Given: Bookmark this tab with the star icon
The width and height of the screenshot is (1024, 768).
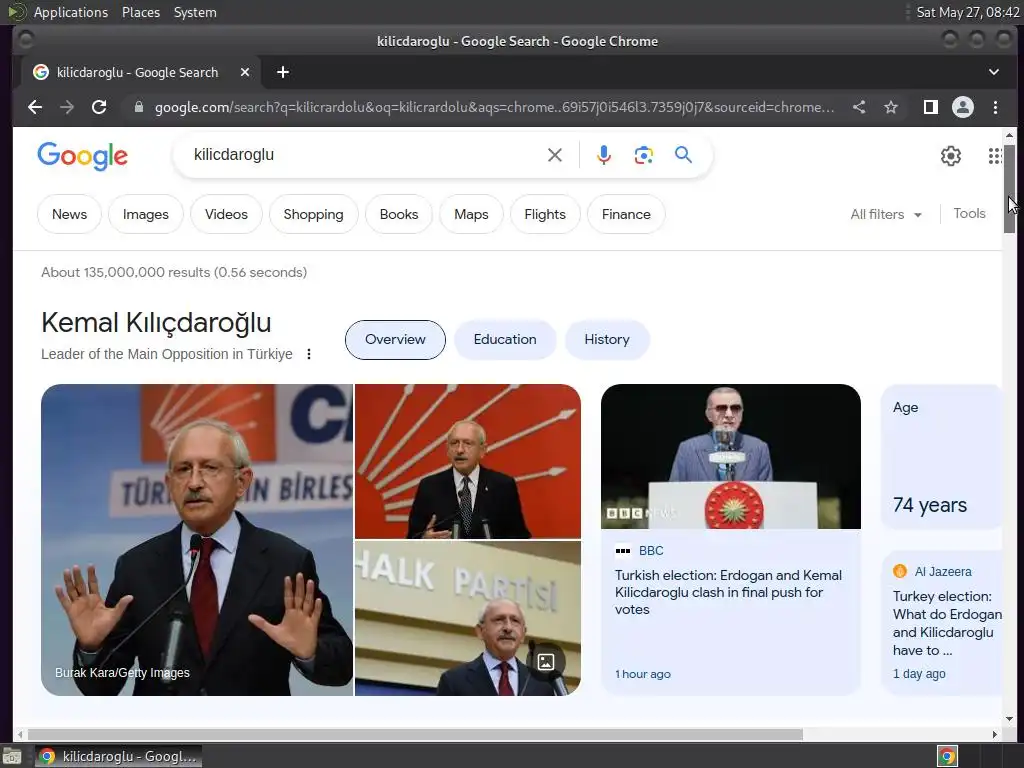Looking at the screenshot, I should click(891, 107).
